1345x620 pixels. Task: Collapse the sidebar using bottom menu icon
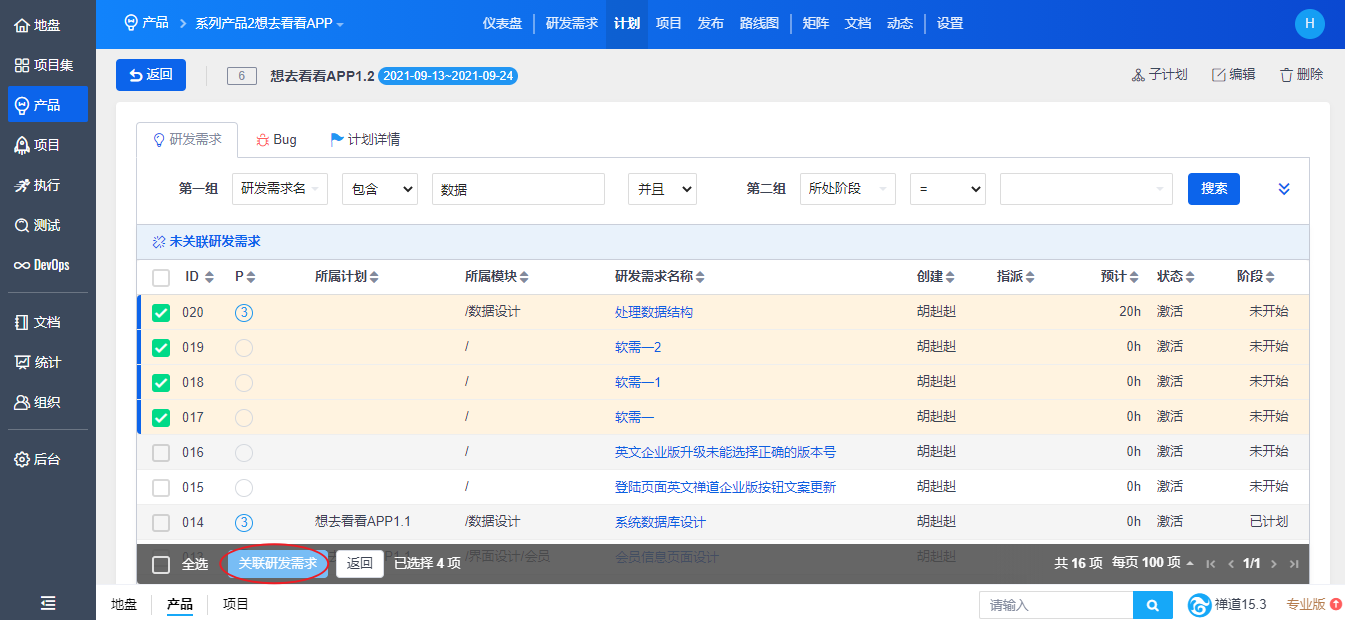tap(47, 603)
